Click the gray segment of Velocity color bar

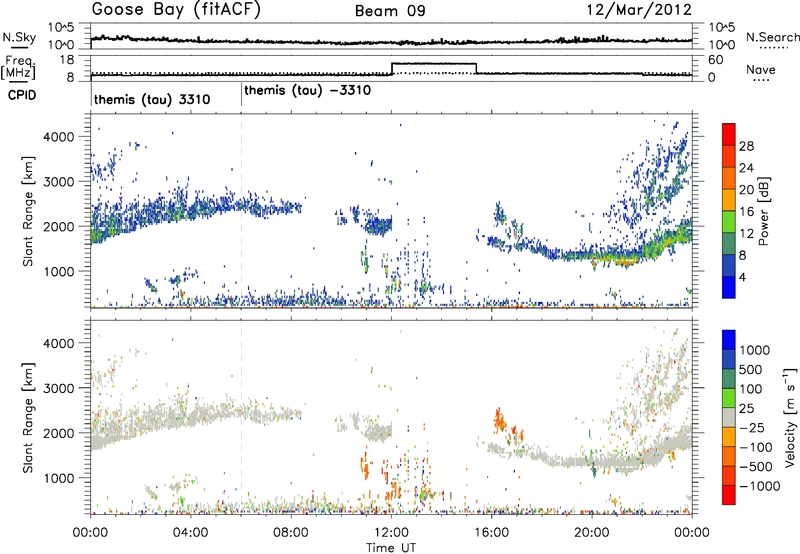(x=729, y=417)
